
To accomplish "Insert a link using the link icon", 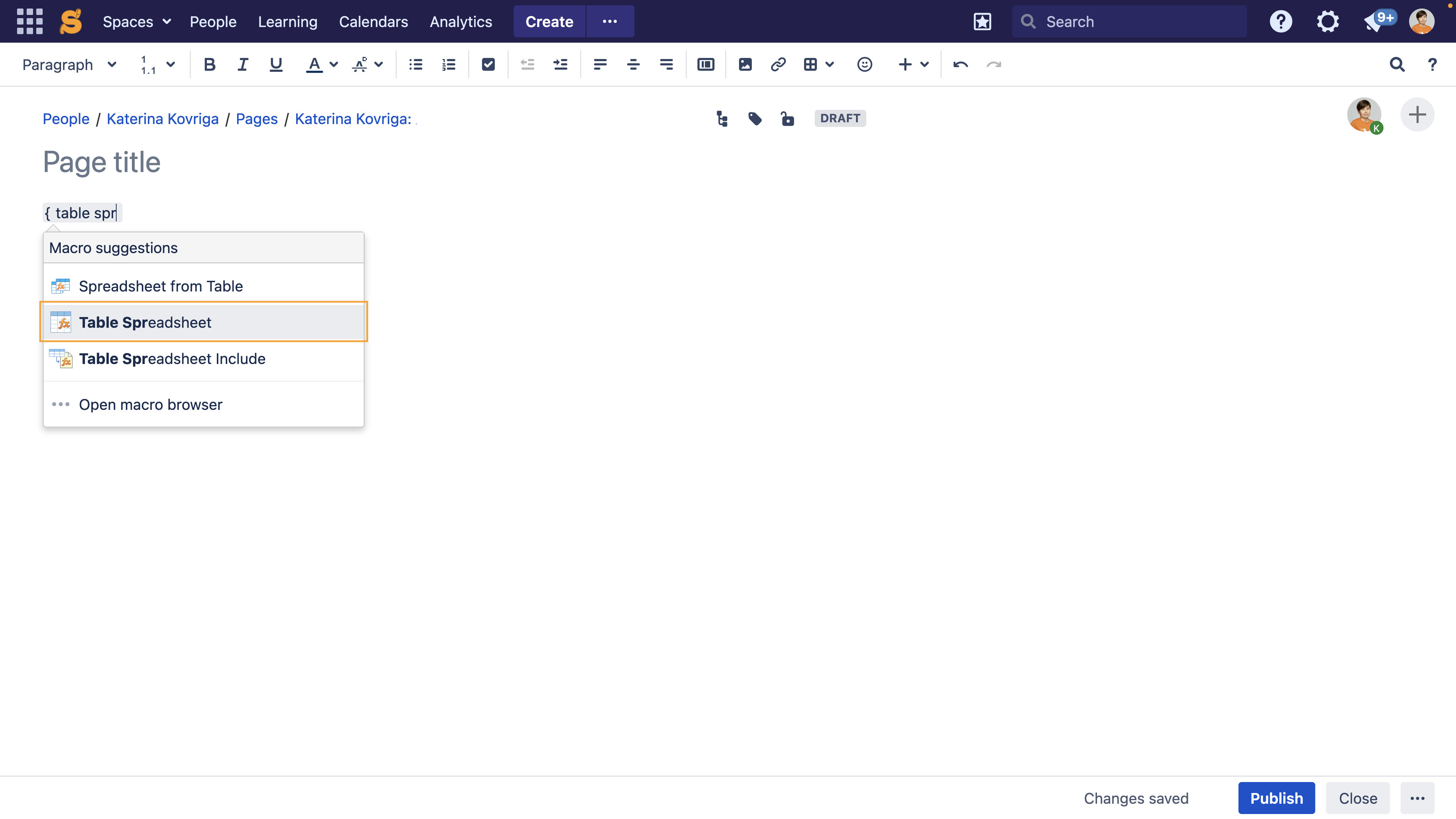I will (x=778, y=64).
